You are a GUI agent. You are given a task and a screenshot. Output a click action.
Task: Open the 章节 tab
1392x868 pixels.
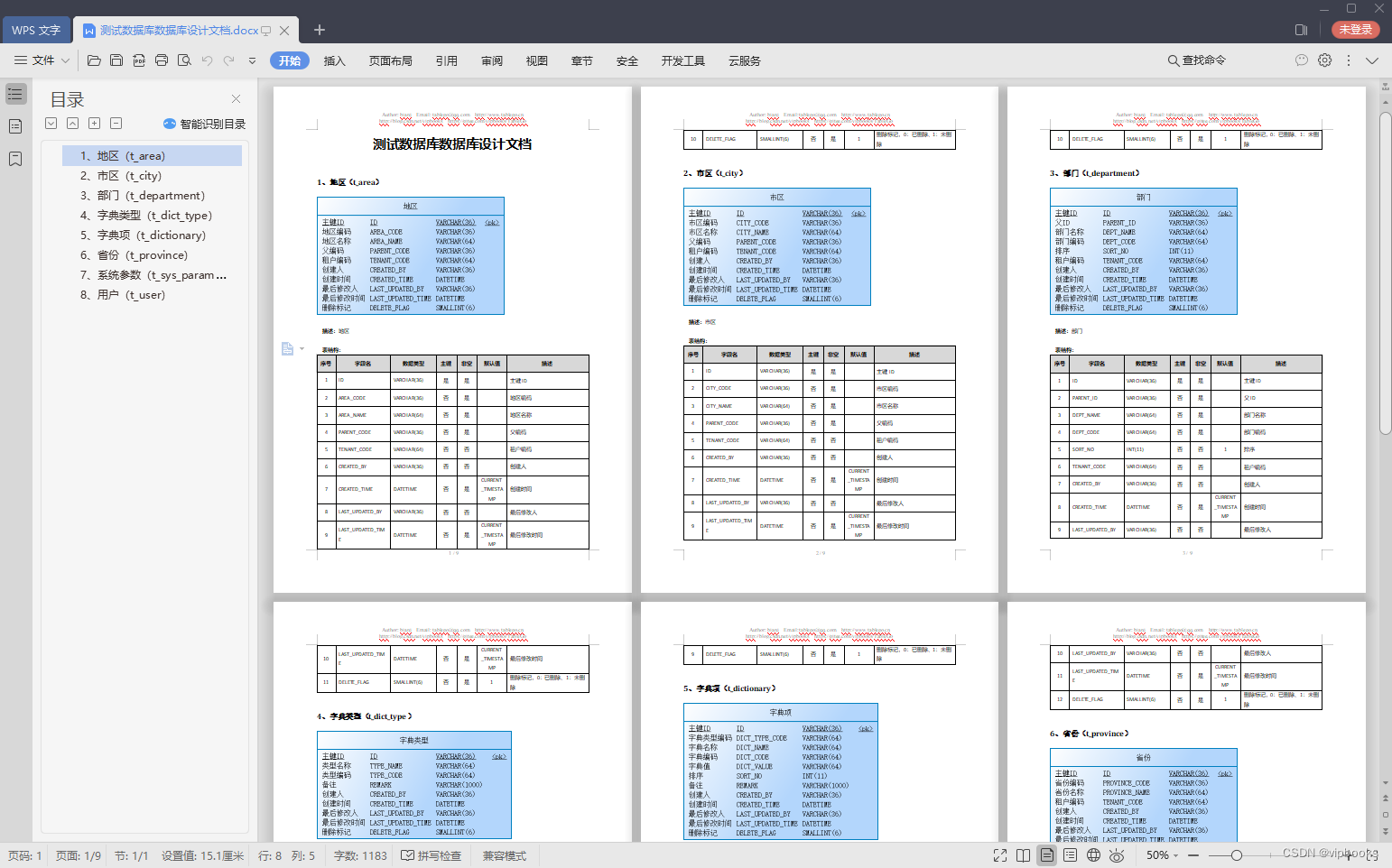coord(582,60)
